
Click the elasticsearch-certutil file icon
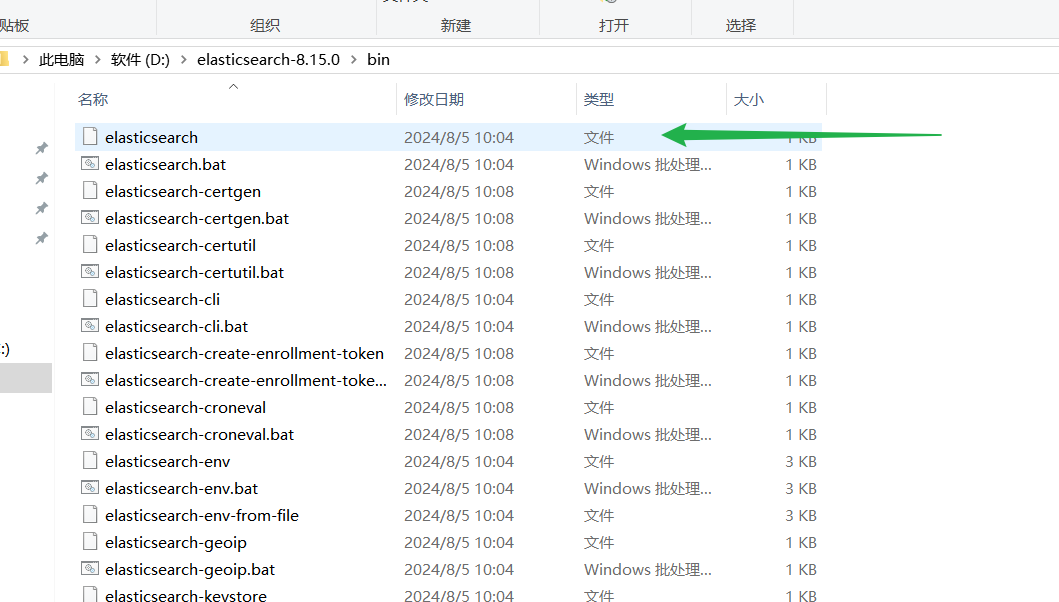click(90, 245)
